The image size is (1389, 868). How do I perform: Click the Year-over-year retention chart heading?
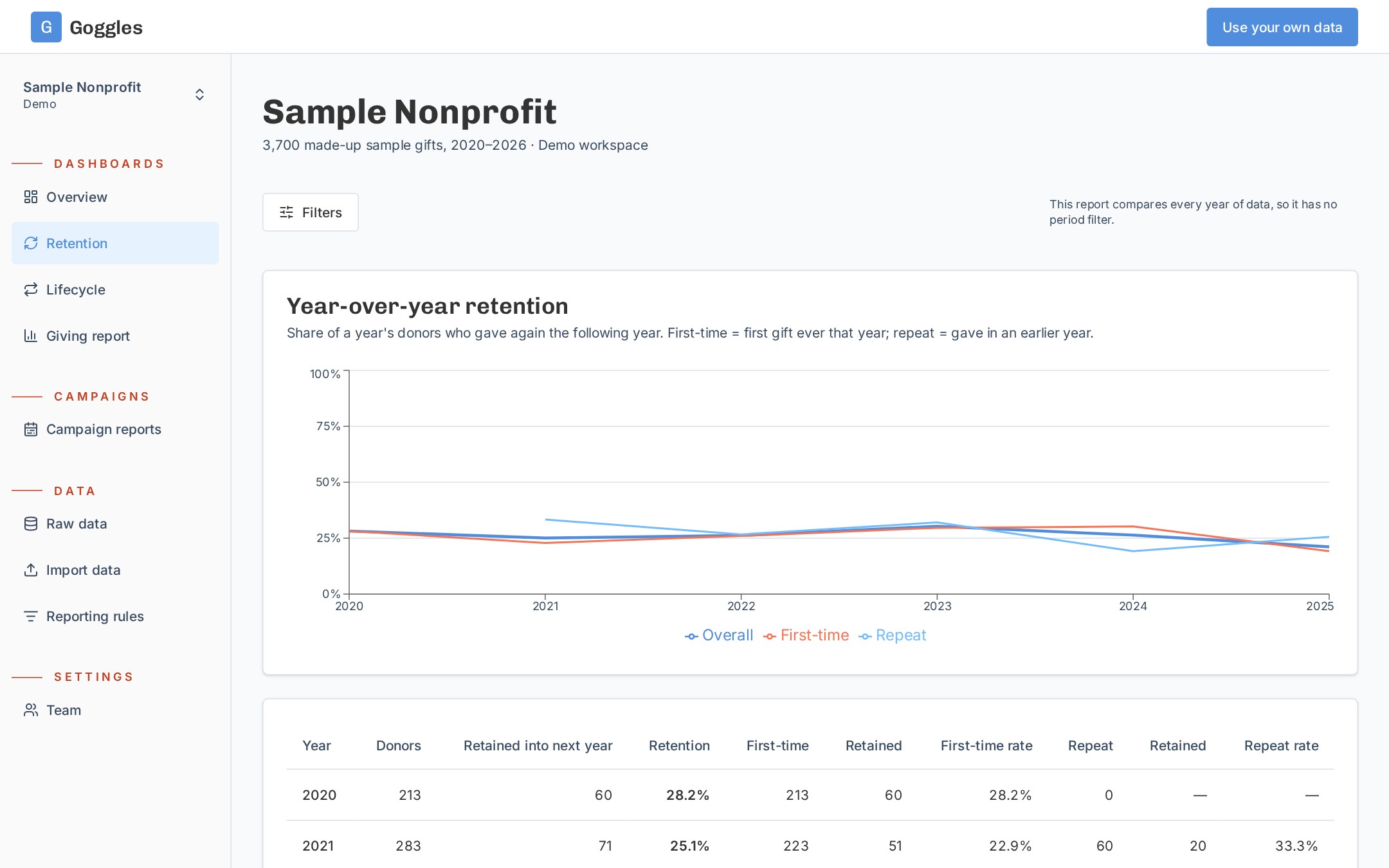[x=427, y=306]
